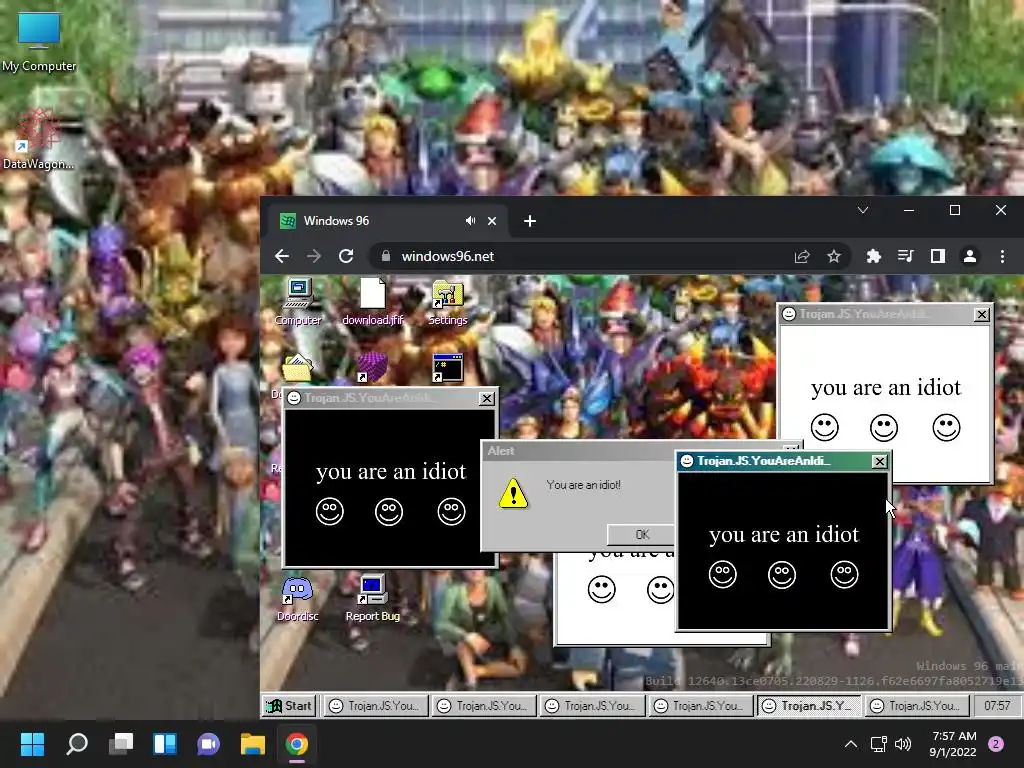Go forward in Chrome
The image size is (1024, 768).
click(x=314, y=256)
